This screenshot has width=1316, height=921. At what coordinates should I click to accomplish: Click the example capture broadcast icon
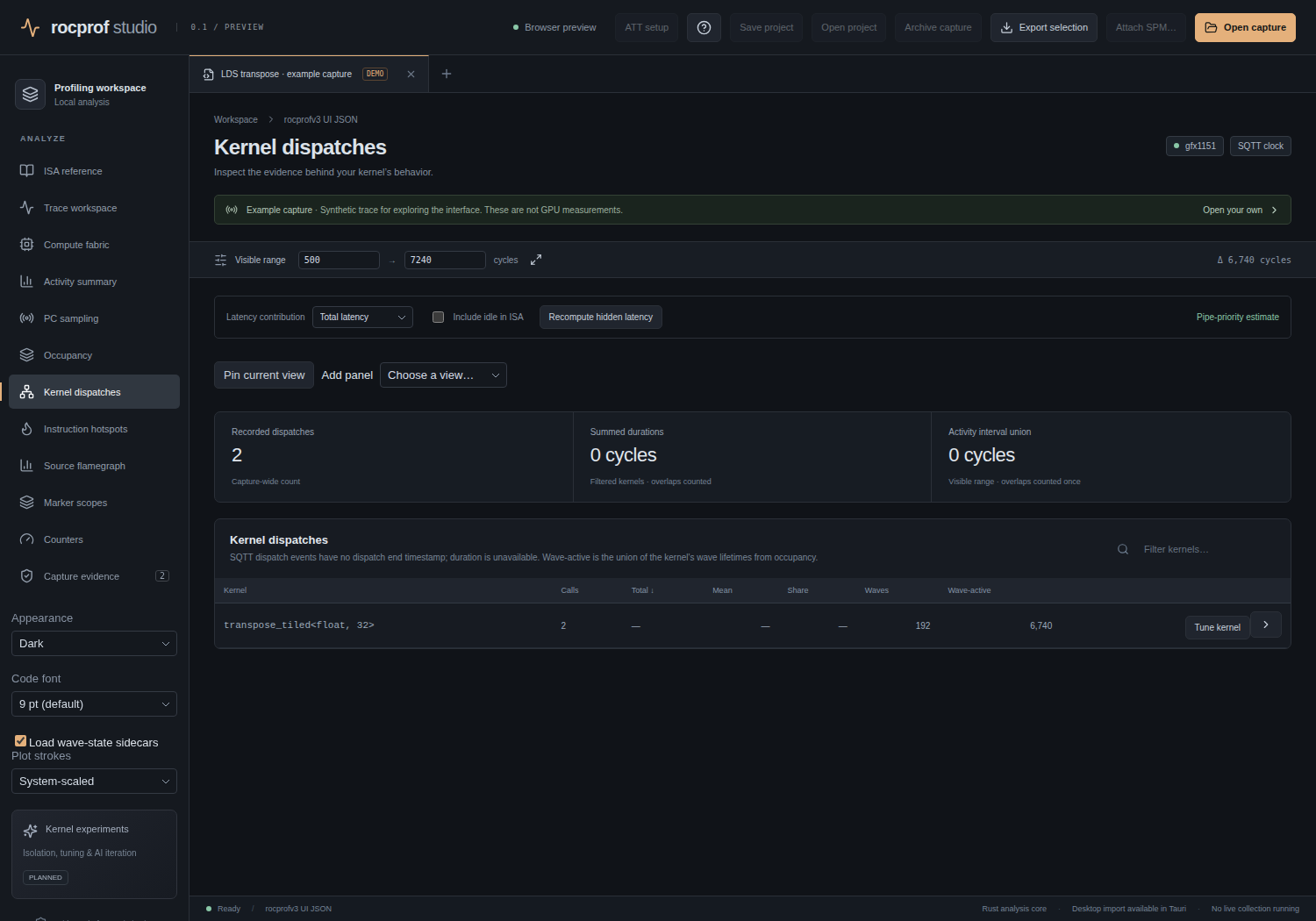tap(232, 210)
